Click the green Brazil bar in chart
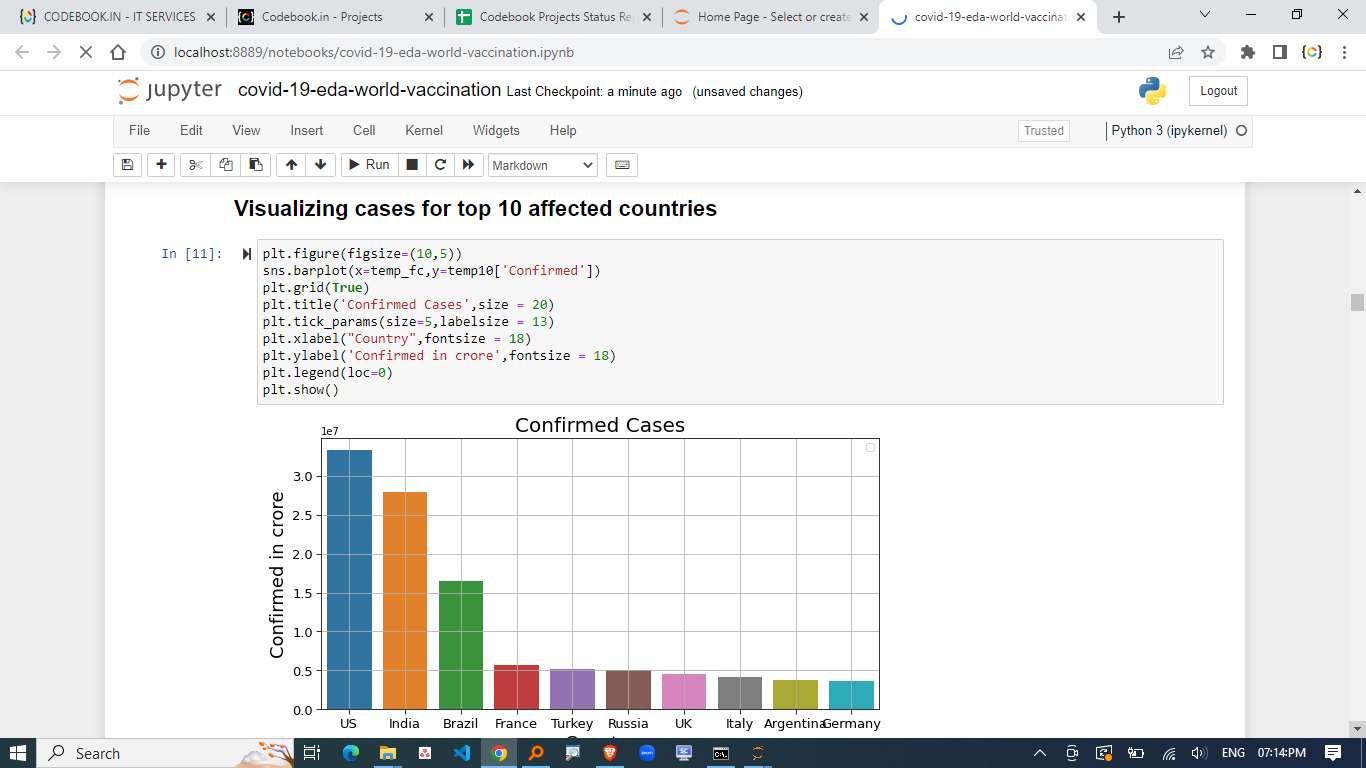This screenshot has width=1366, height=768. tap(461, 645)
